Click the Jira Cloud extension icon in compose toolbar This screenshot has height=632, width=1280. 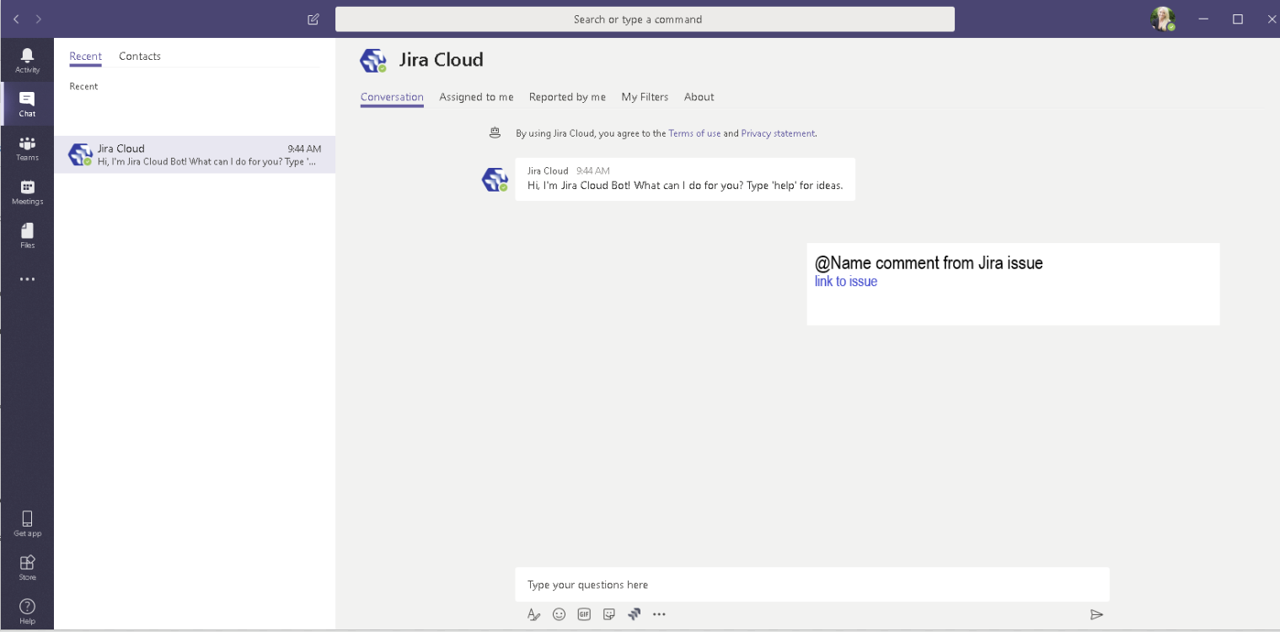[x=634, y=614]
